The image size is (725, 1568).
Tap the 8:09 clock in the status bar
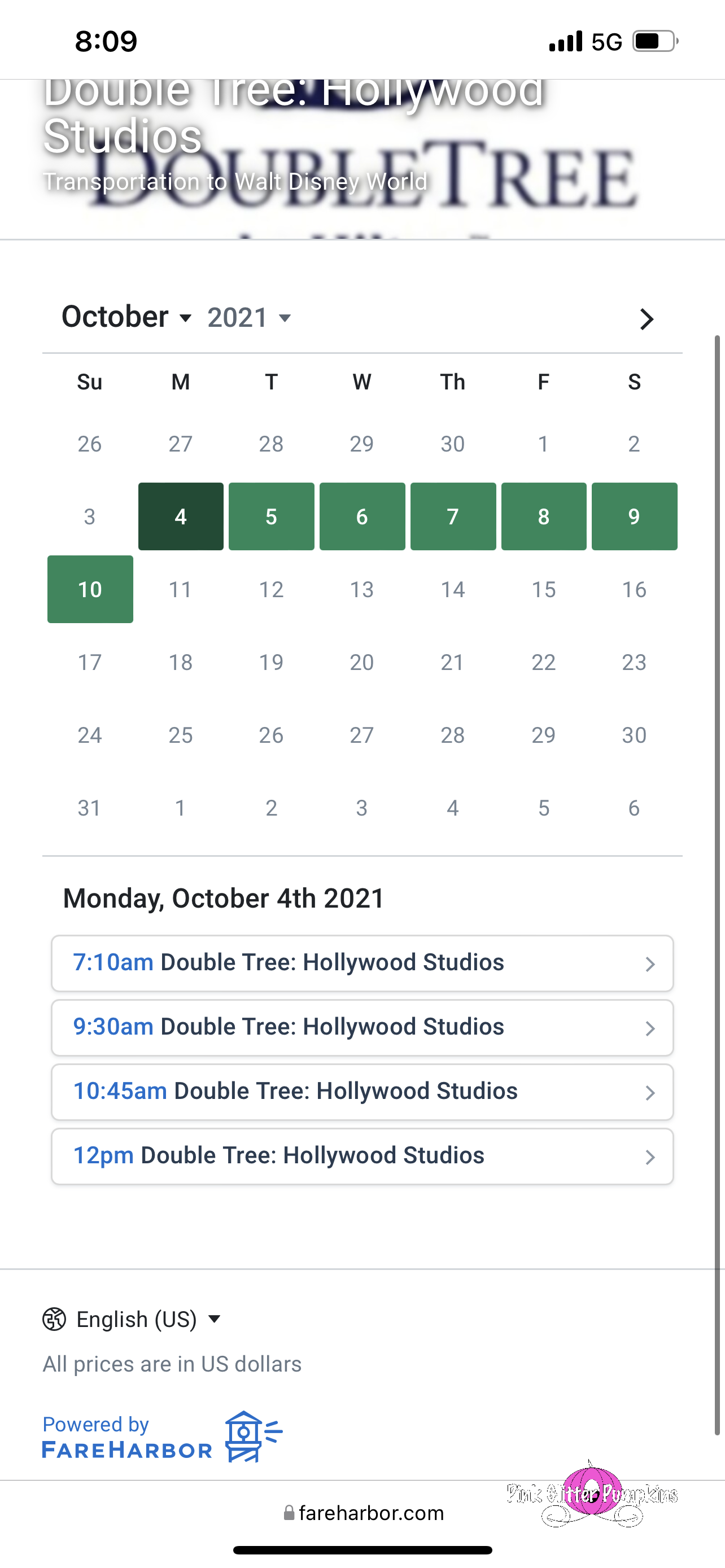tap(106, 41)
